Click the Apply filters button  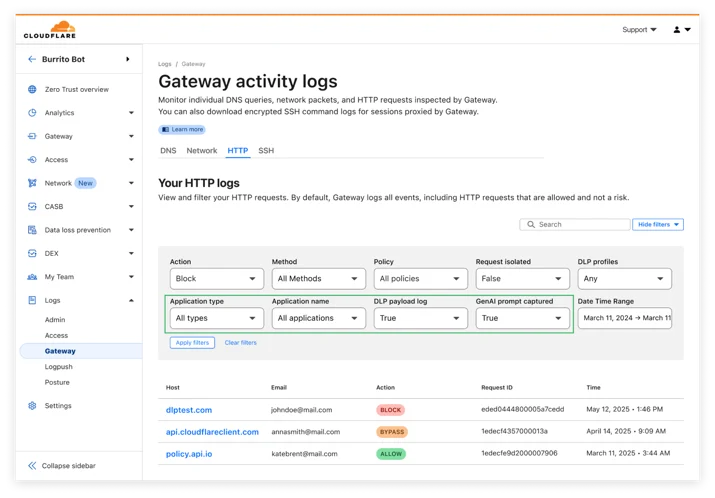192,342
